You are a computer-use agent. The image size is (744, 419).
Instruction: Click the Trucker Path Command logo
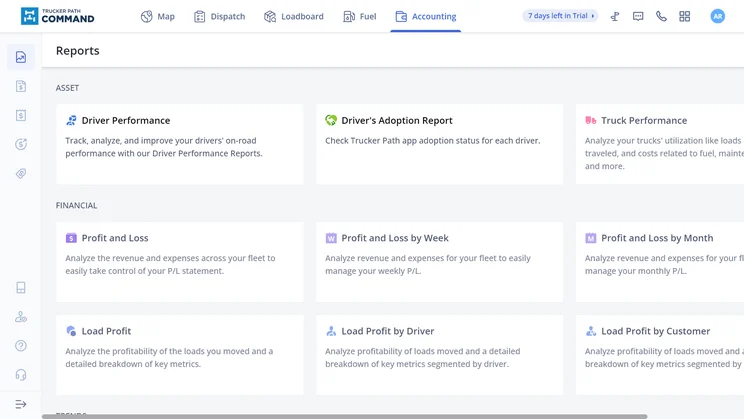[57, 16]
